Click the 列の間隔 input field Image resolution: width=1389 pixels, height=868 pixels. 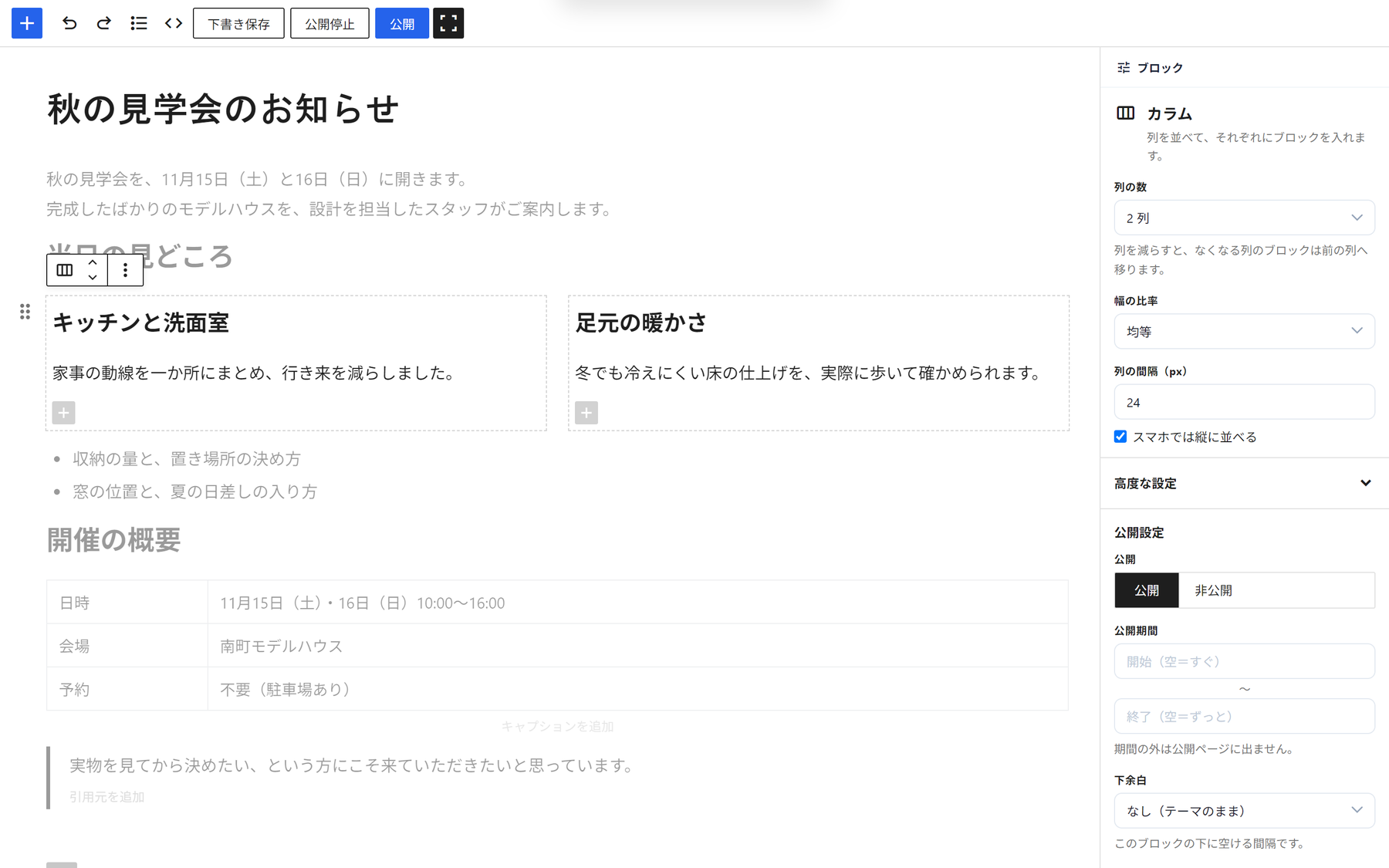[1245, 402]
